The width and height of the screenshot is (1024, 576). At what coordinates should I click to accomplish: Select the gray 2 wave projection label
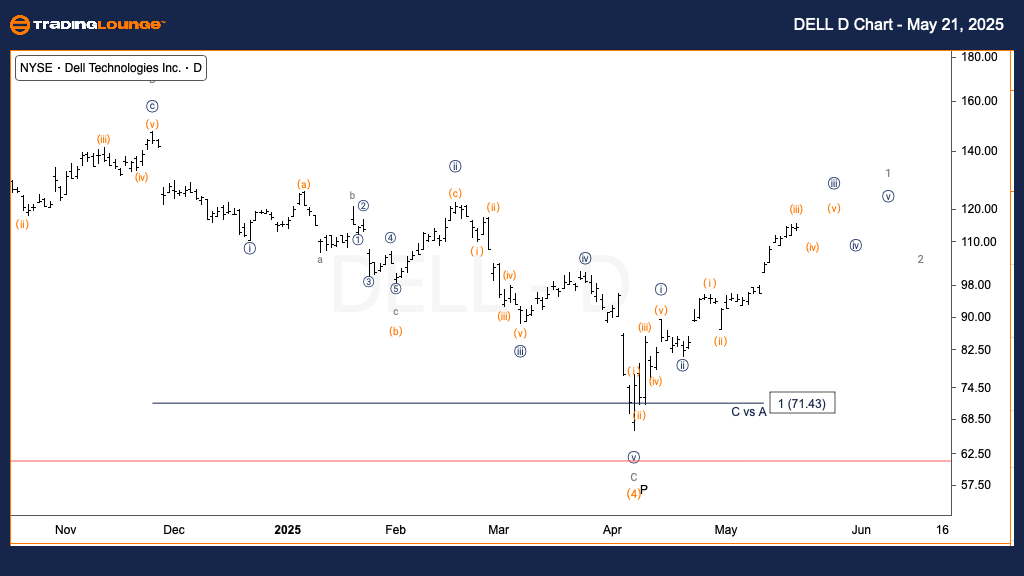pyautogui.click(x=921, y=259)
